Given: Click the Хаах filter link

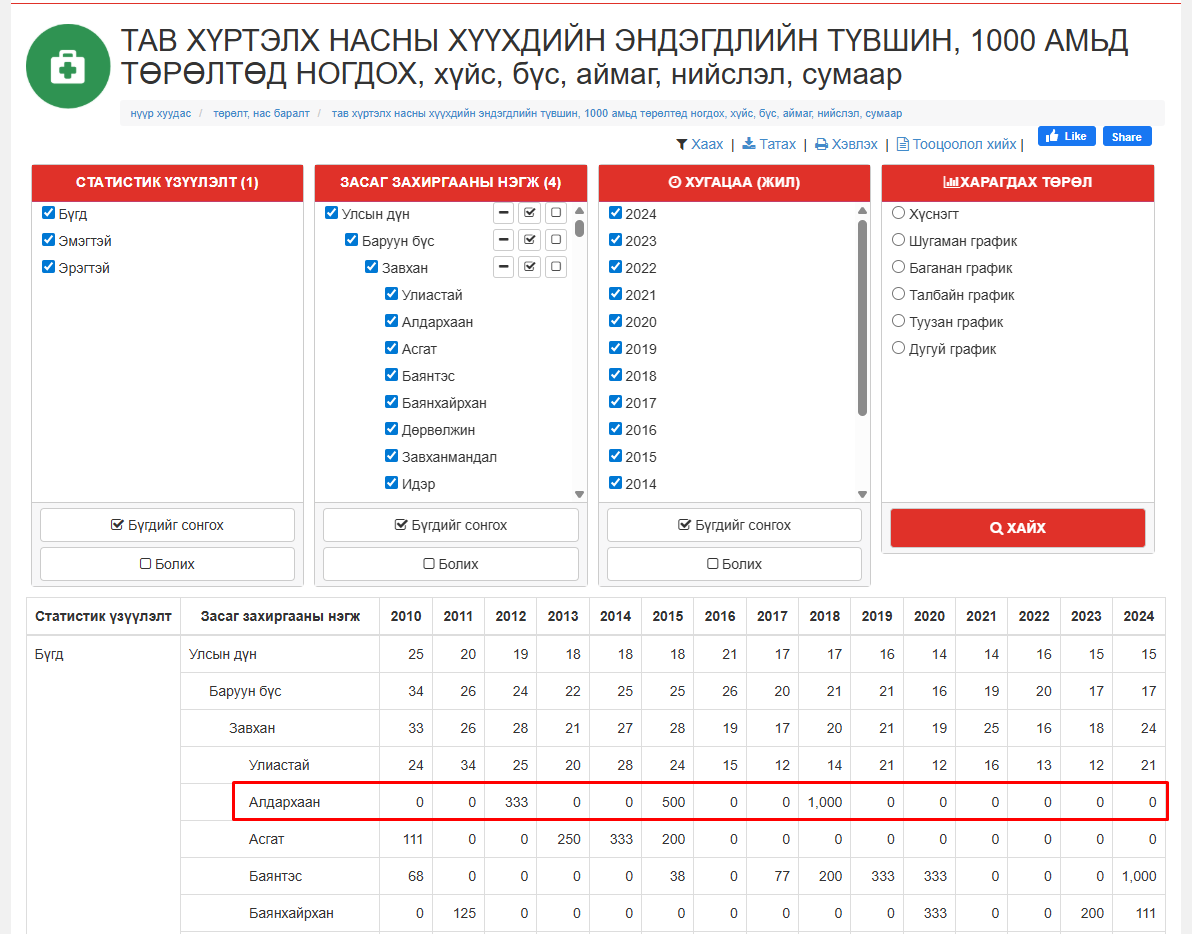Looking at the screenshot, I should pyautogui.click(x=699, y=144).
